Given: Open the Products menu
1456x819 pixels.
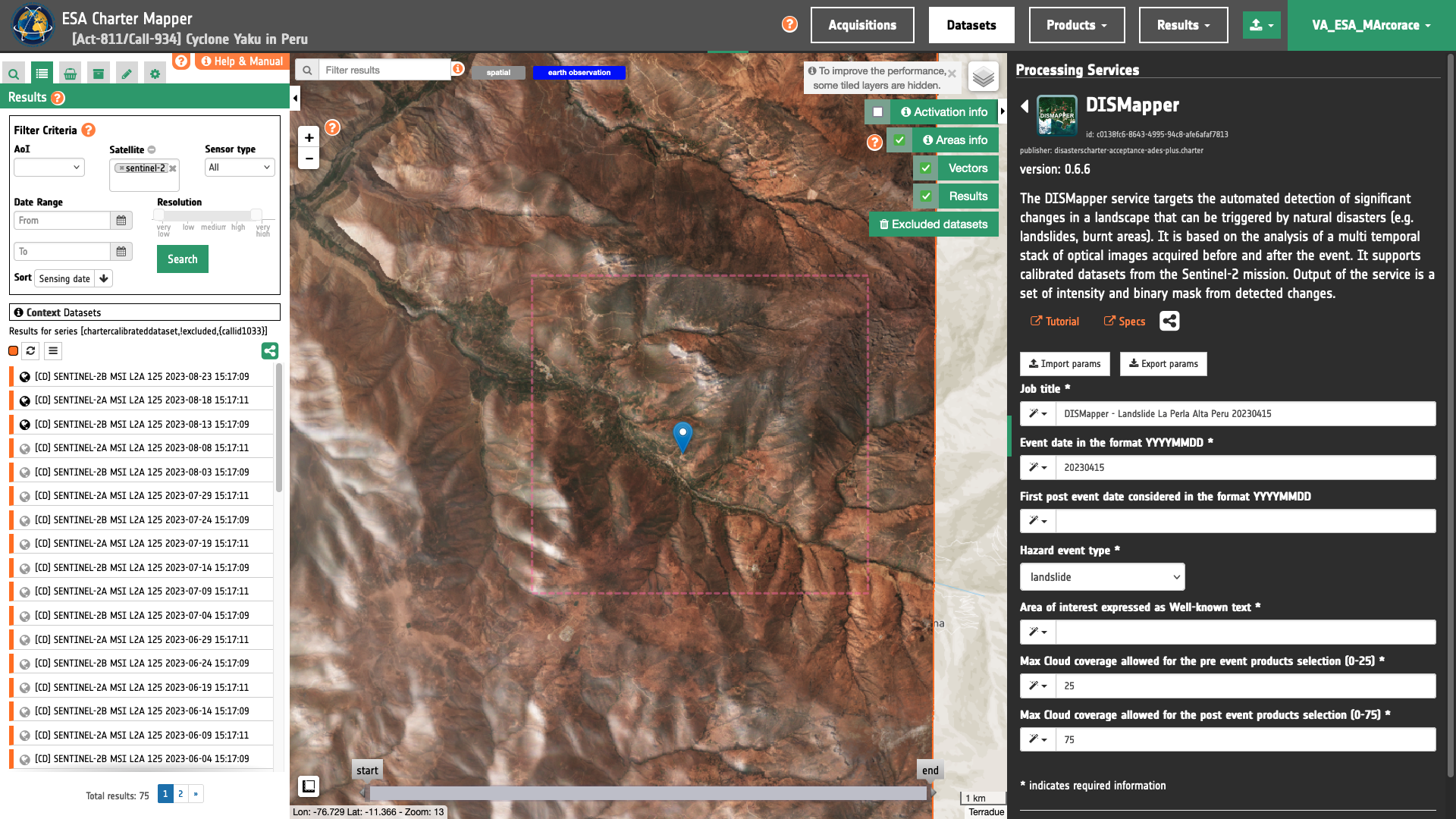Looking at the screenshot, I should [1076, 25].
